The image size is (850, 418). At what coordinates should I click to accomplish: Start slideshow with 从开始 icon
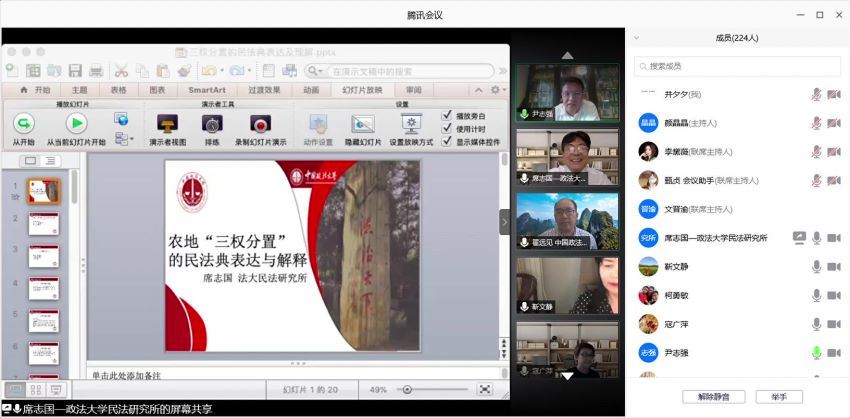pyautogui.click(x=23, y=124)
